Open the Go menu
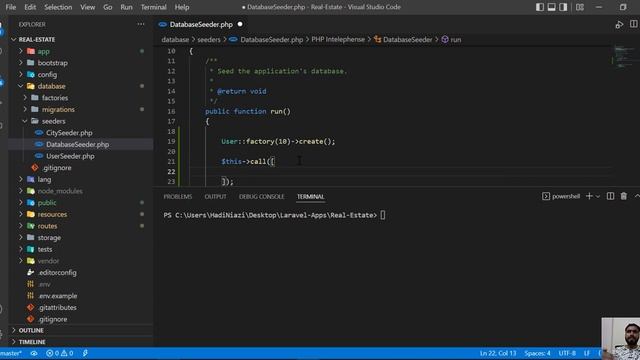The image size is (640, 360). (107, 7)
